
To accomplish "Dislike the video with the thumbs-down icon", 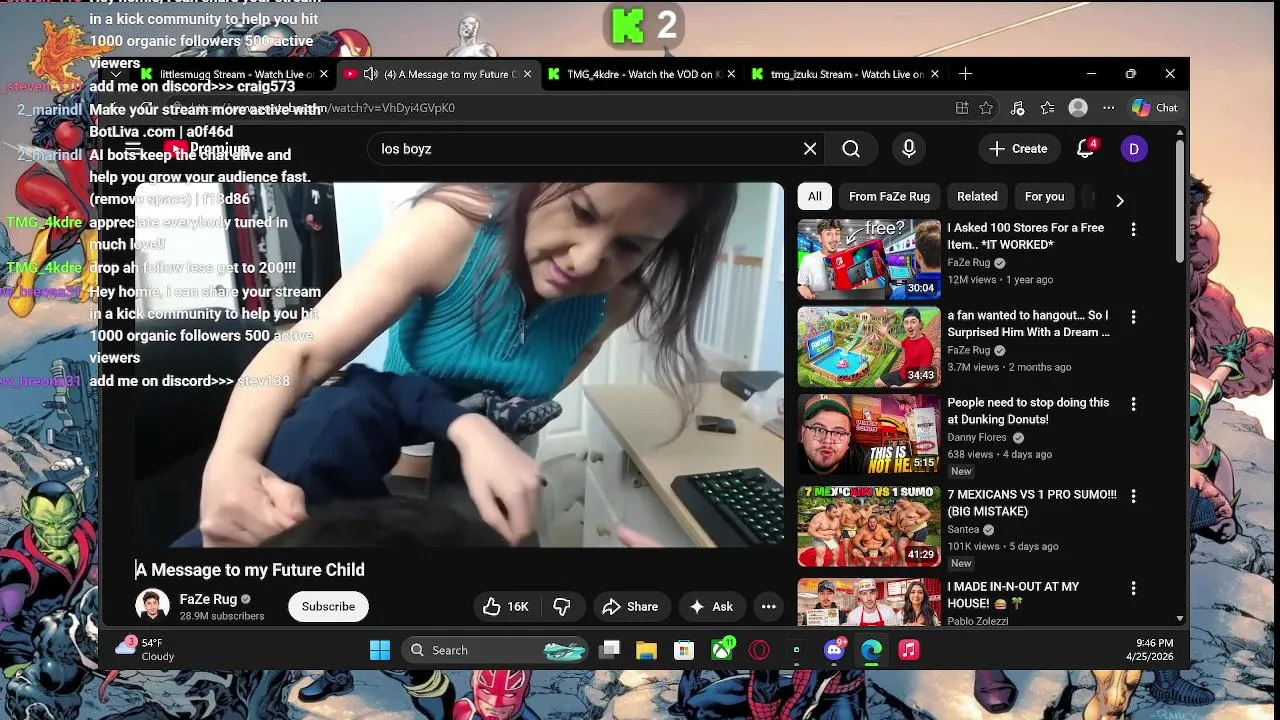I will point(562,606).
